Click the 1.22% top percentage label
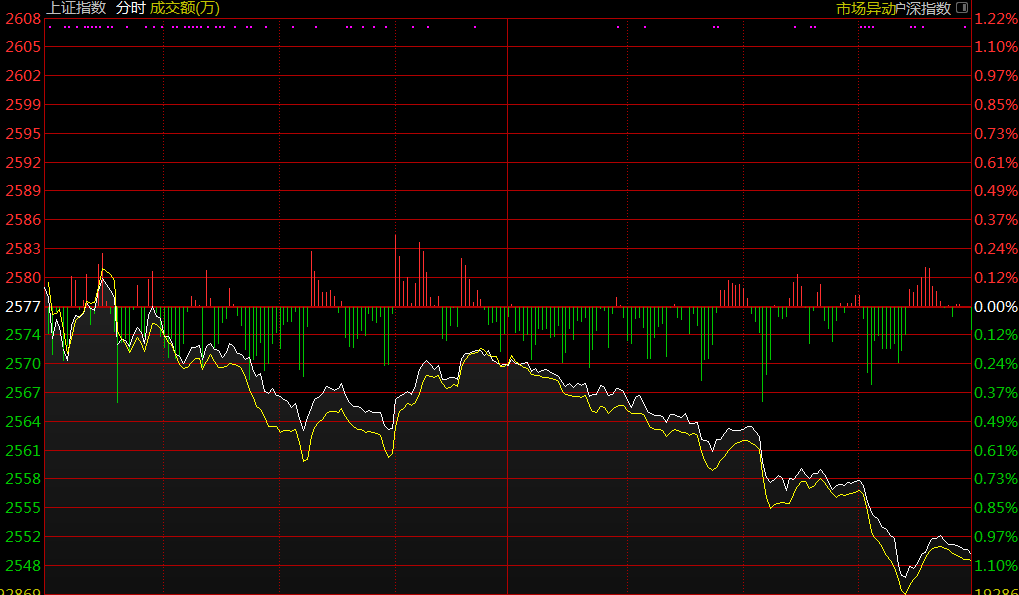This screenshot has height=595, width=1019. click(995, 19)
